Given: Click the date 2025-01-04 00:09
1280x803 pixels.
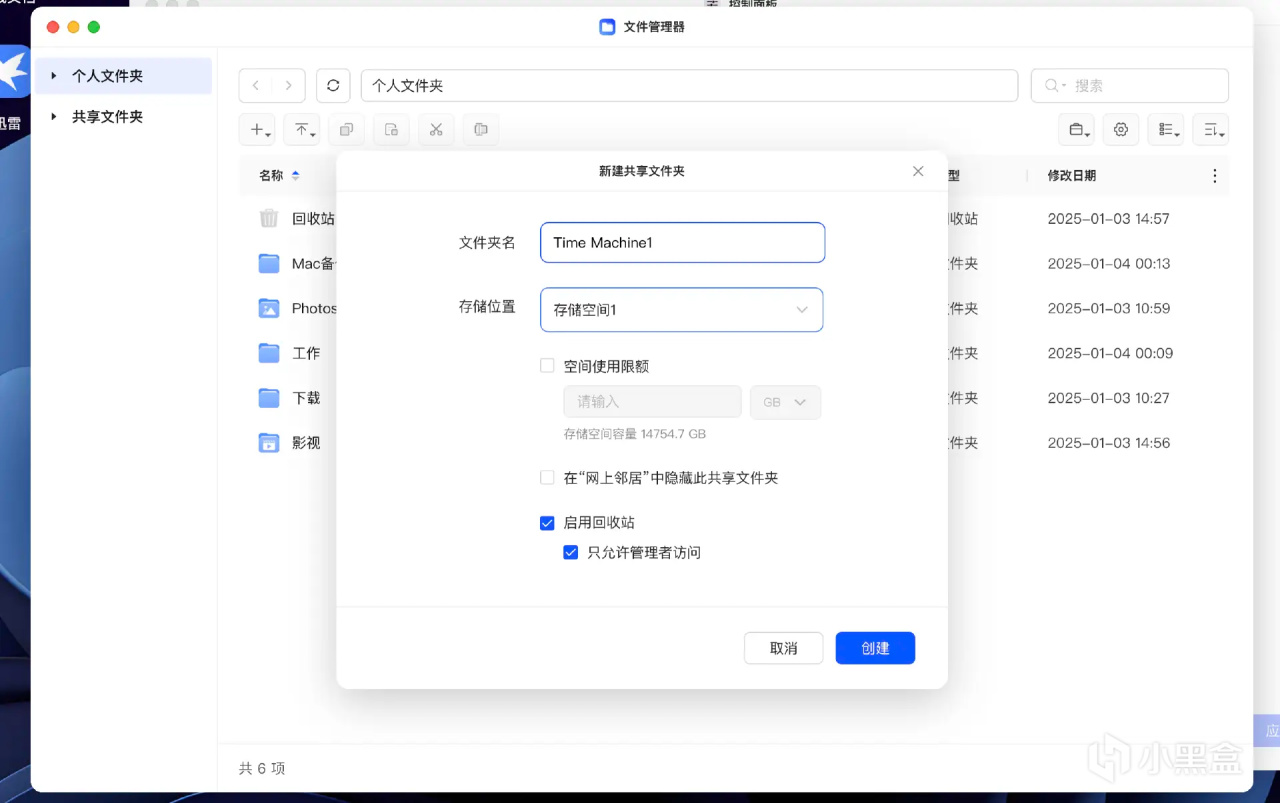Looking at the screenshot, I should click(1111, 354).
